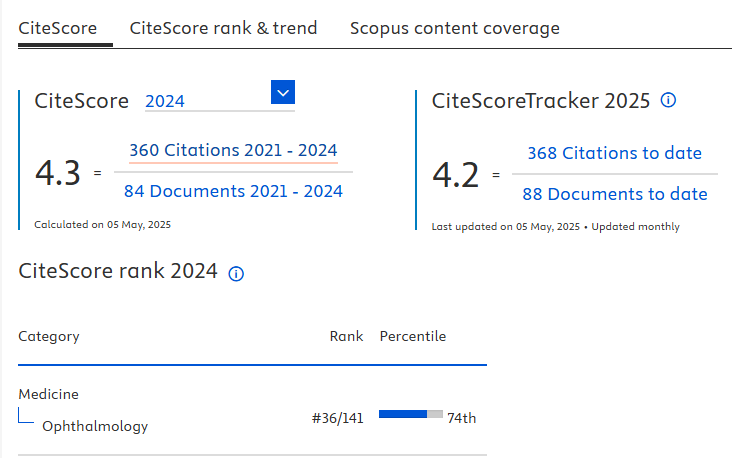The height and width of the screenshot is (458, 732).
Task: Open 84 Documents 2021 - 2024 link
Action: [x=233, y=191]
